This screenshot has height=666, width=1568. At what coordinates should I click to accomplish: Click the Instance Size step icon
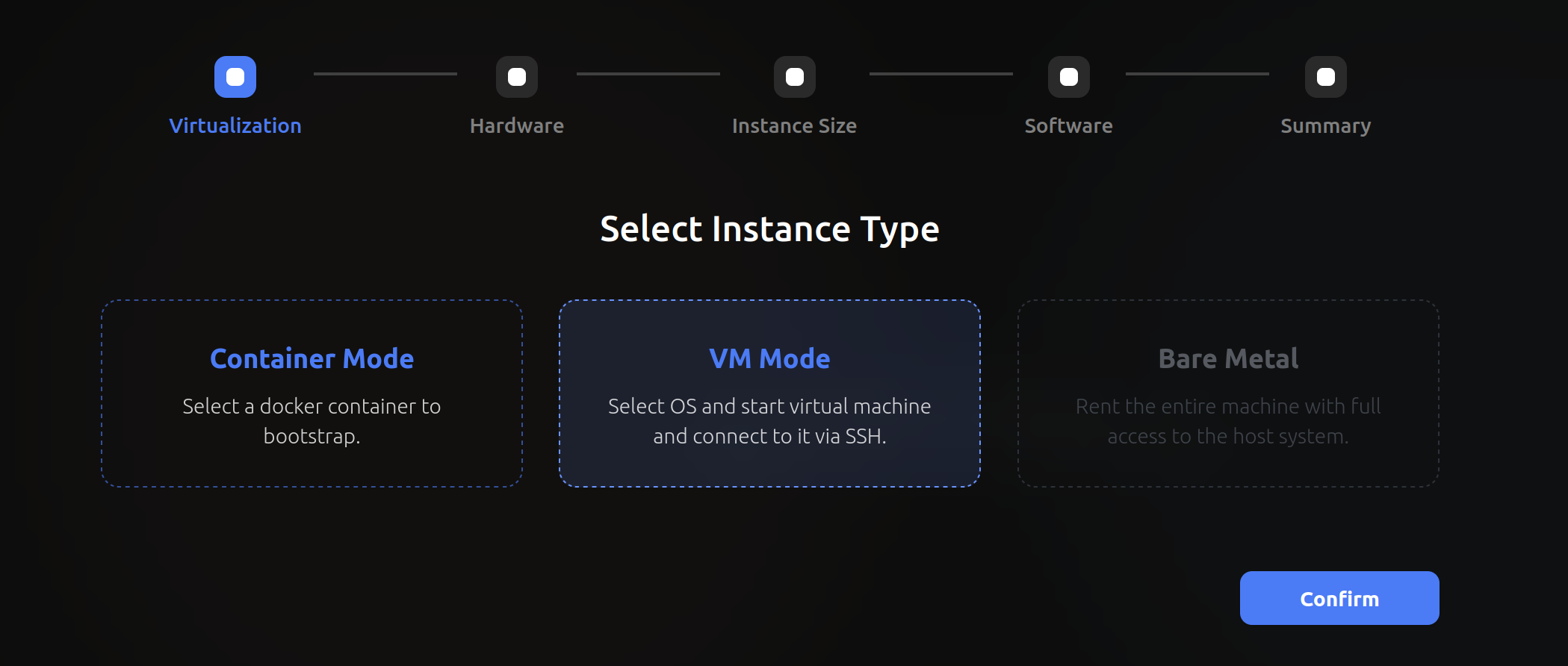tap(795, 77)
